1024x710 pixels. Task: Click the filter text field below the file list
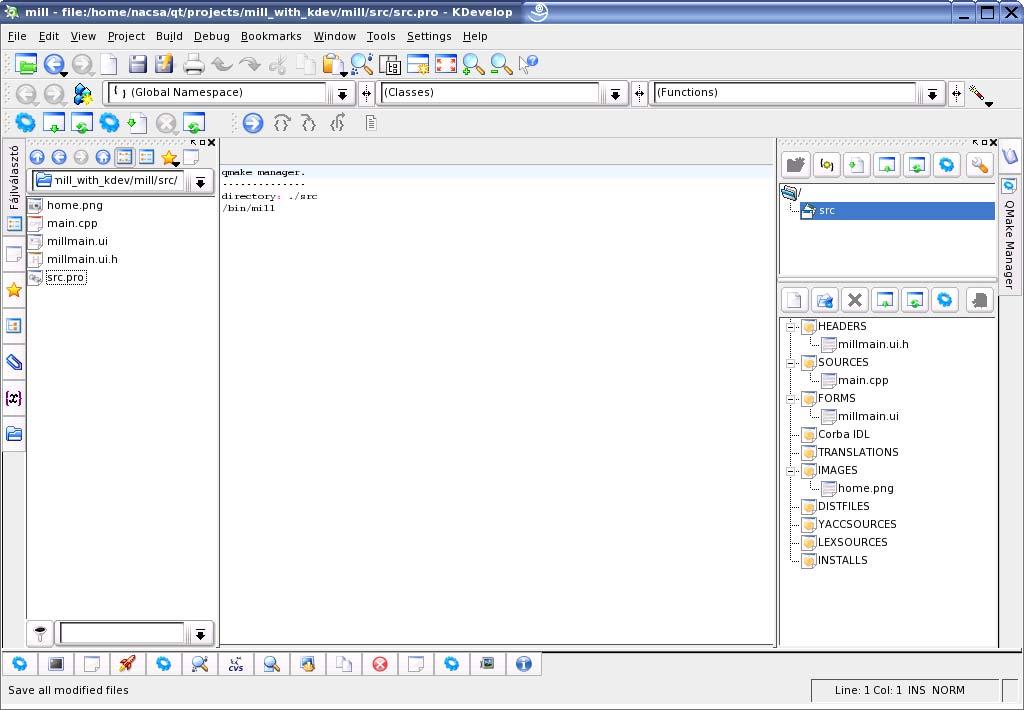(x=122, y=634)
